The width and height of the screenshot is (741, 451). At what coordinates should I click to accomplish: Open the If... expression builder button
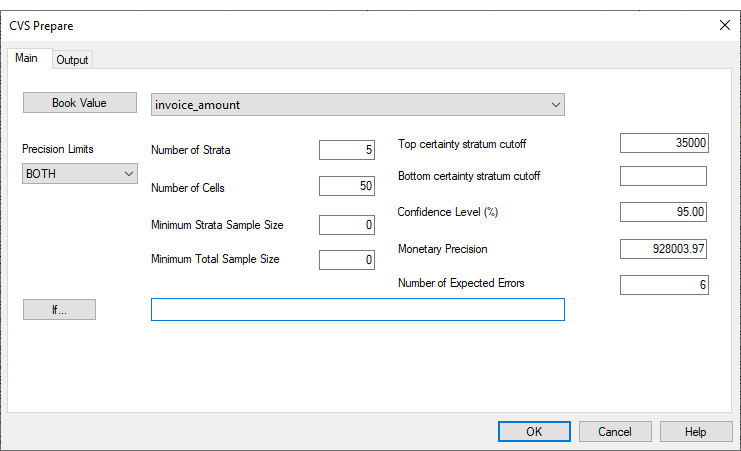pos(59,310)
